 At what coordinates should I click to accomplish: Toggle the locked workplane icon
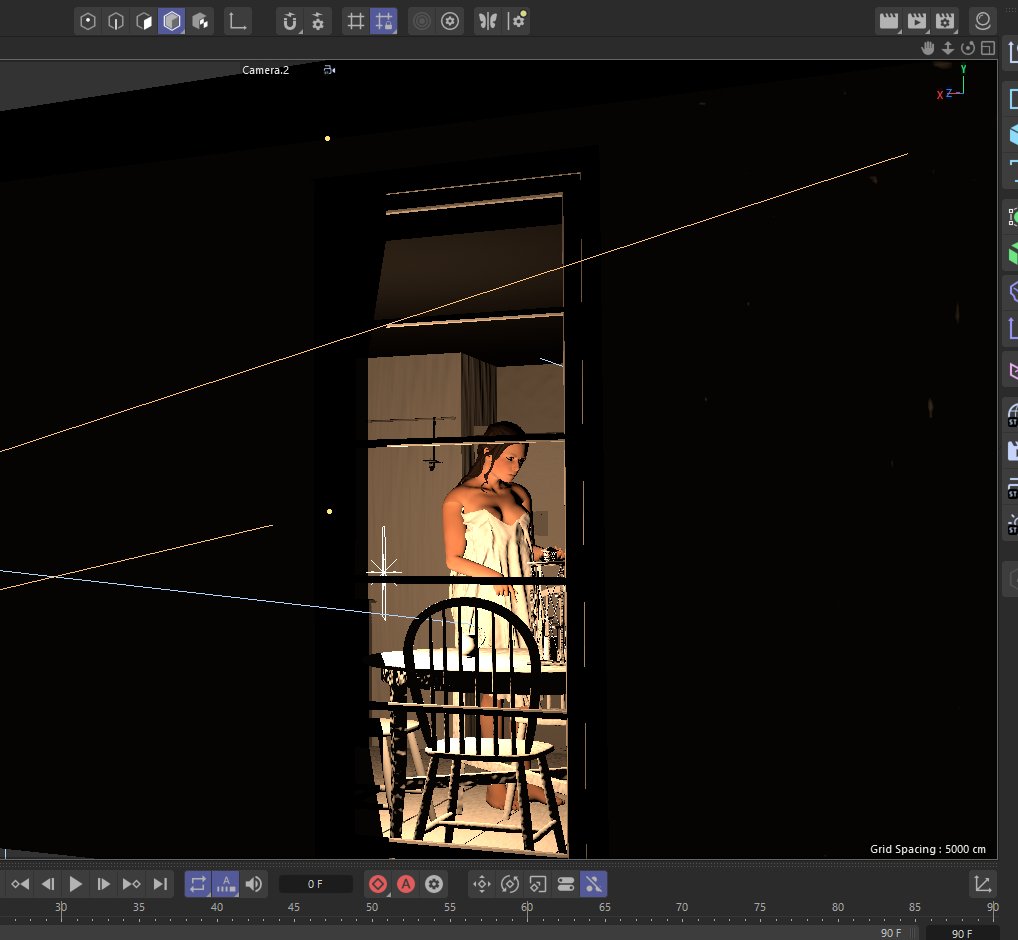(384, 21)
